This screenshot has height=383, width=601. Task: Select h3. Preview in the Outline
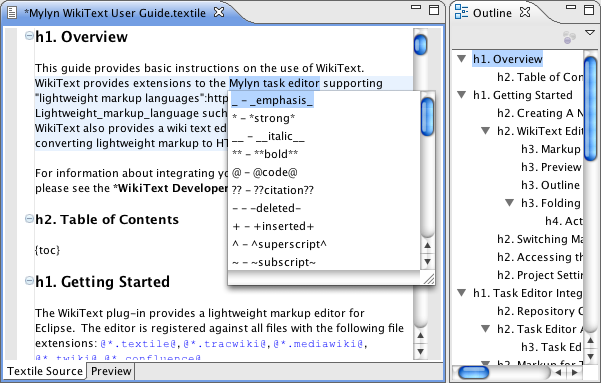[551, 167]
